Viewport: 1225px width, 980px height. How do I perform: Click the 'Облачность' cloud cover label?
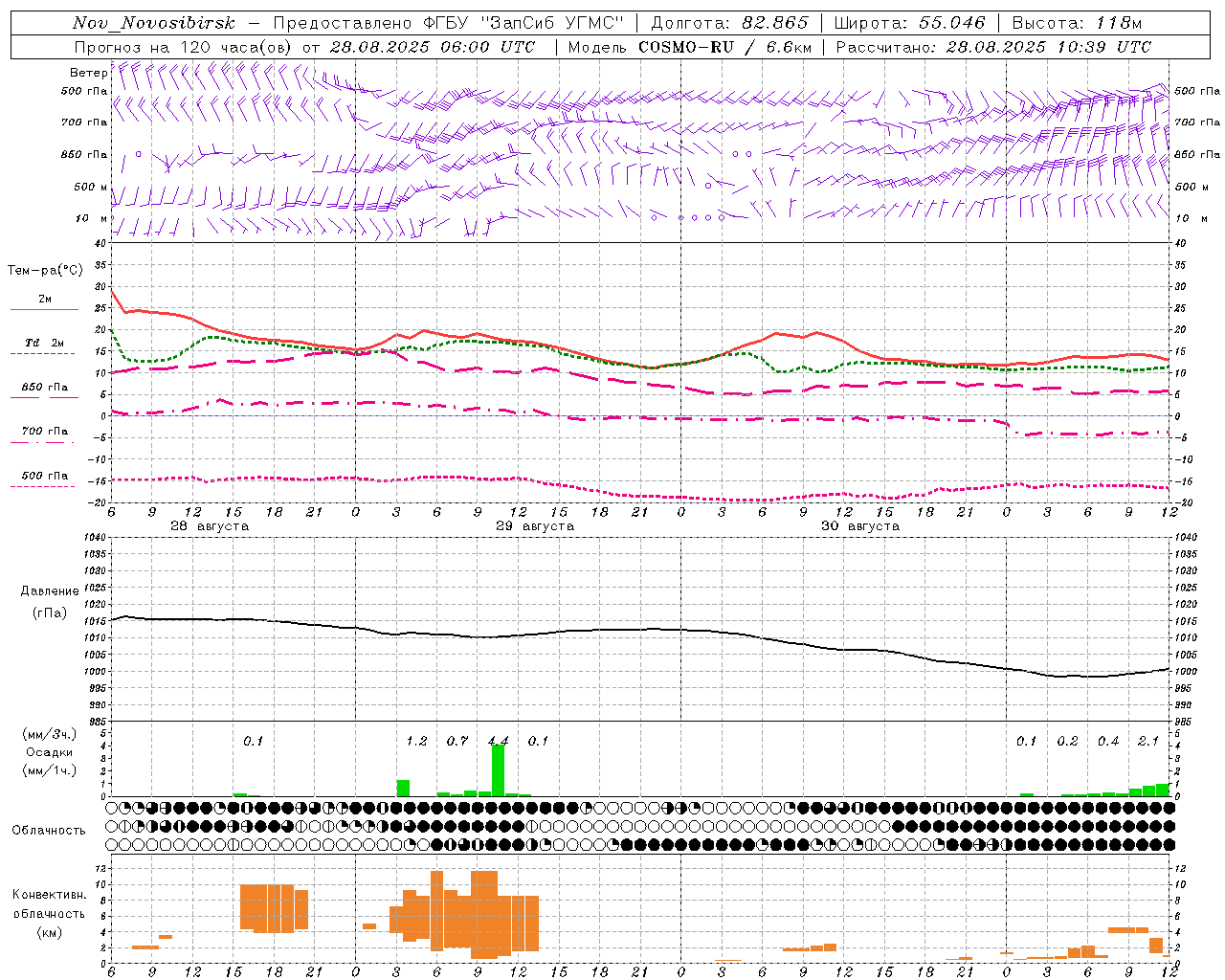coord(49,830)
